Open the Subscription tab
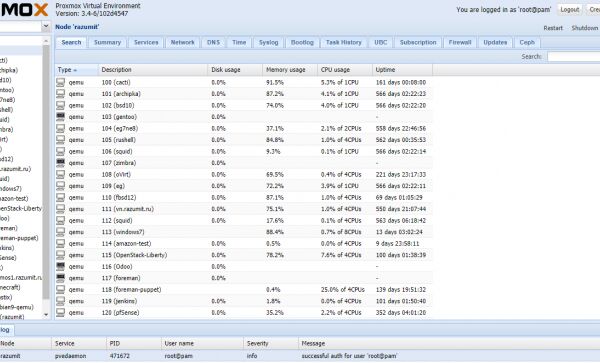The height and width of the screenshot is (363, 600). pos(418,42)
